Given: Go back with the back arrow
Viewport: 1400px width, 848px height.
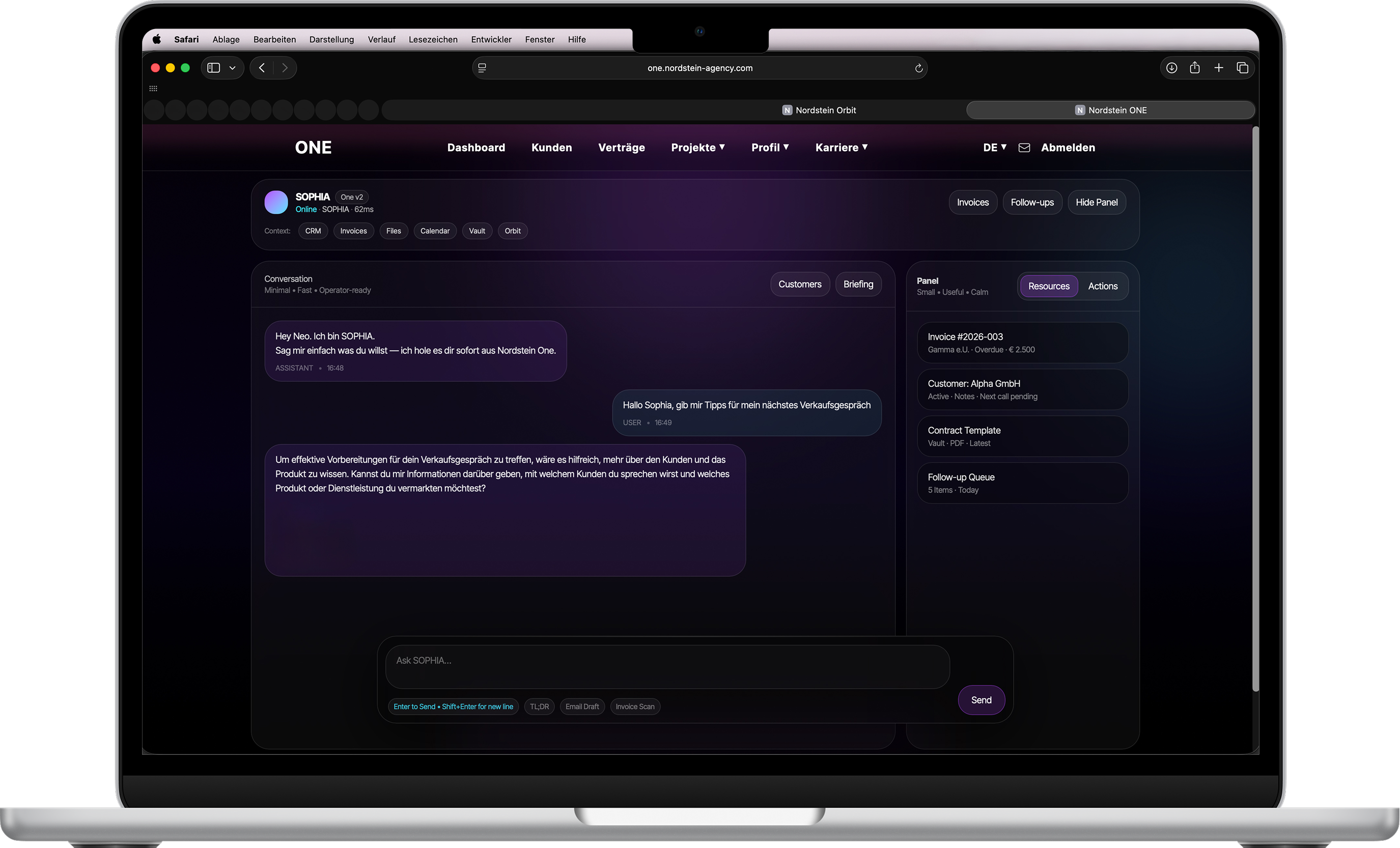Looking at the screenshot, I should point(262,68).
